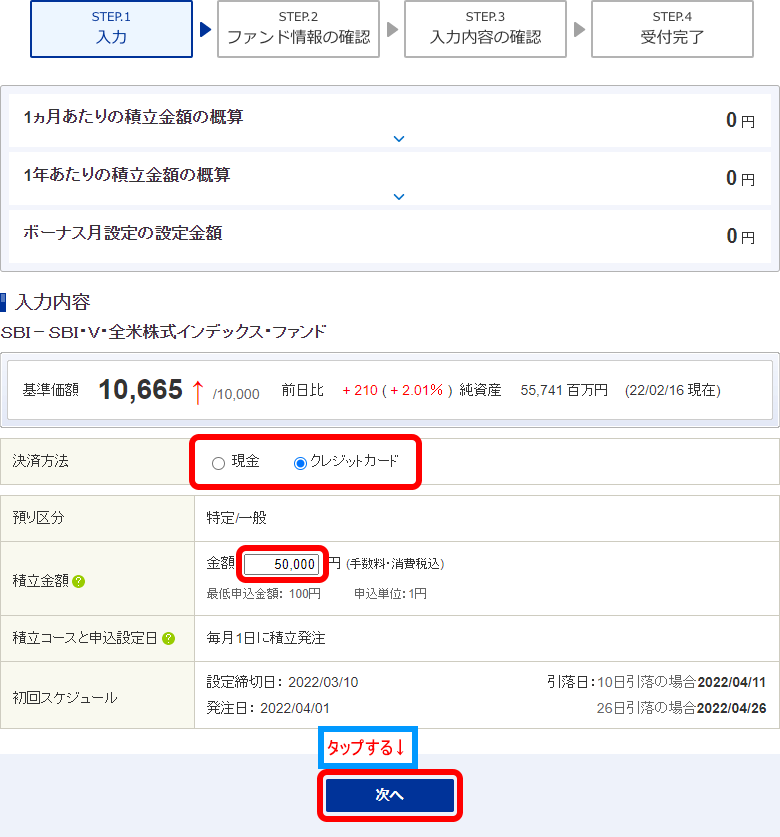Click the 入力内容 section heading

tap(52, 302)
